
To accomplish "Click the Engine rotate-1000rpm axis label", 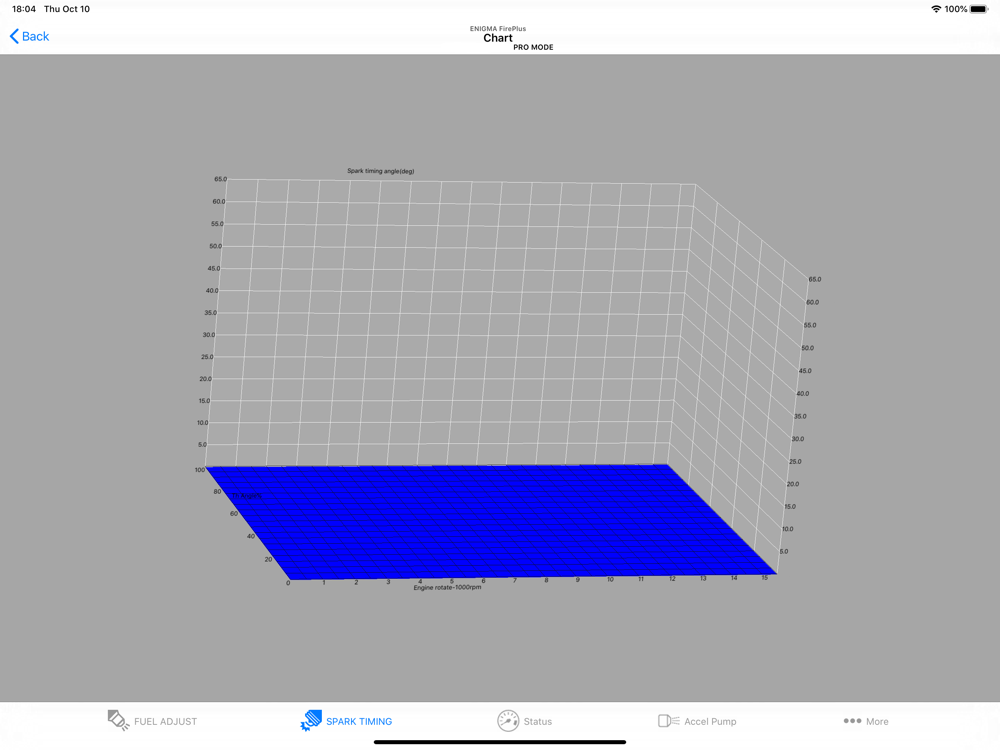I will coord(447,587).
